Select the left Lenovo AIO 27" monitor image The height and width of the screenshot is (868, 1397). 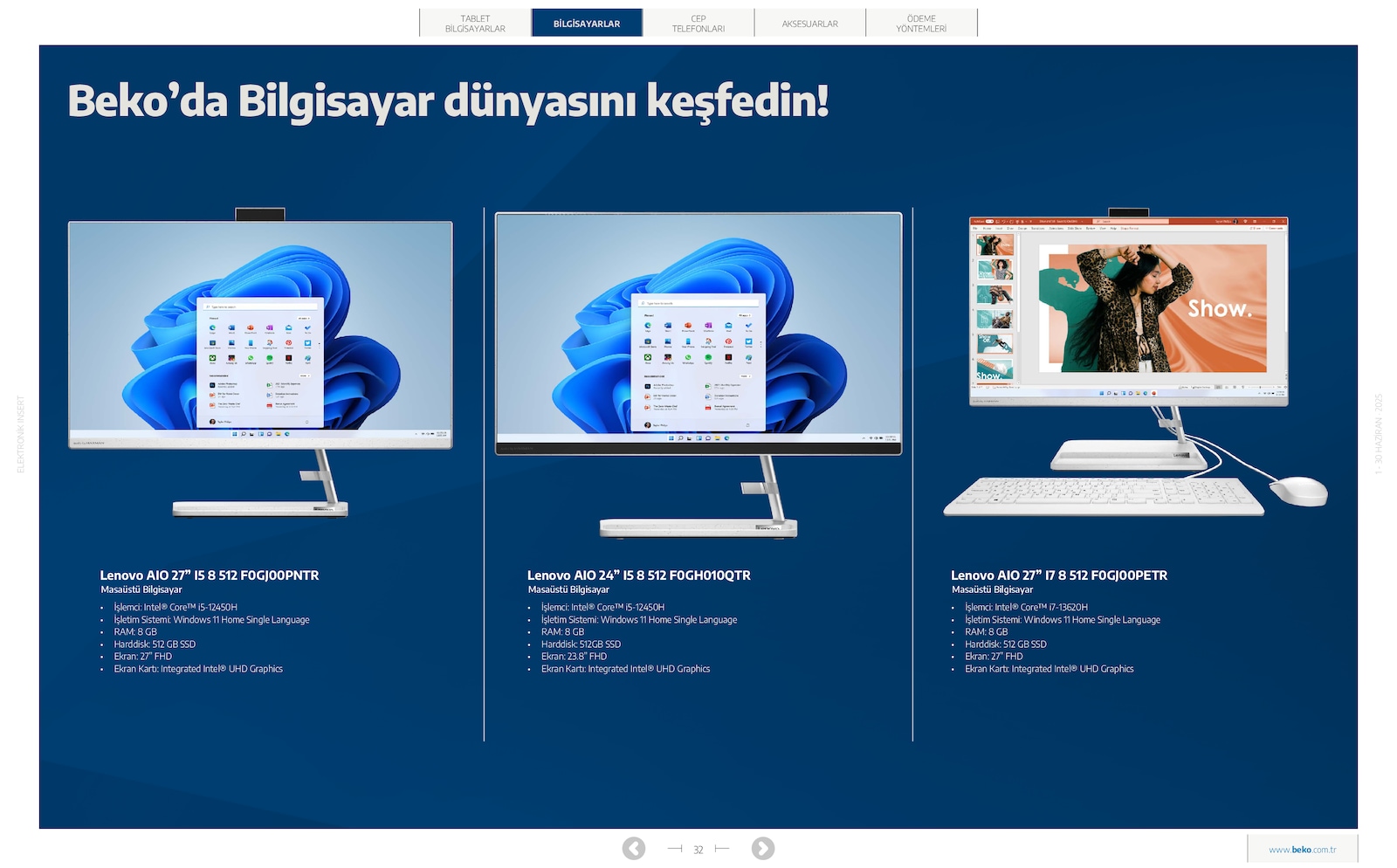coord(260,362)
